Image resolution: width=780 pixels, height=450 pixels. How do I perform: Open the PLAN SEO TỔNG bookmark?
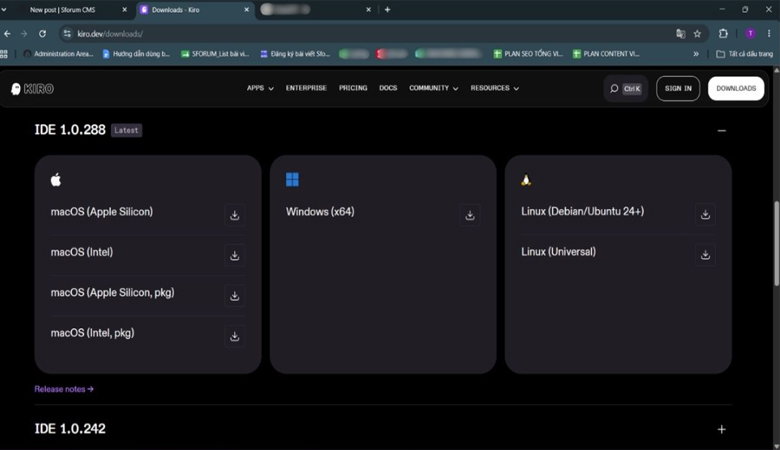click(x=528, y=54)
